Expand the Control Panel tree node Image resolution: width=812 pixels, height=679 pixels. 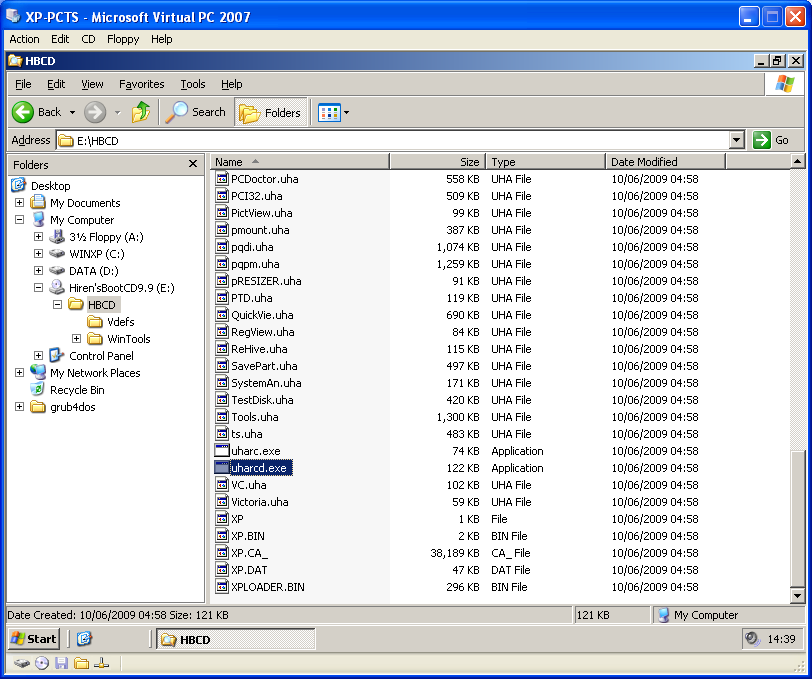tap(38, 355)
